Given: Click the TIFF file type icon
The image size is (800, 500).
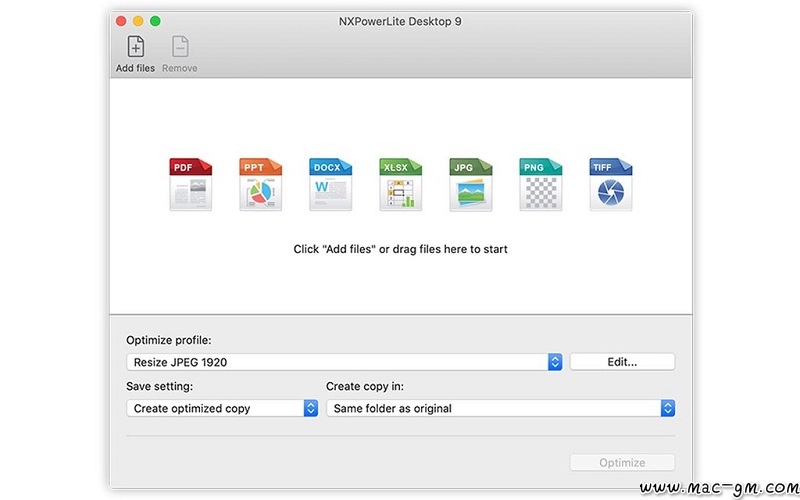Looking at the screenshot, I should pos(611,184).
